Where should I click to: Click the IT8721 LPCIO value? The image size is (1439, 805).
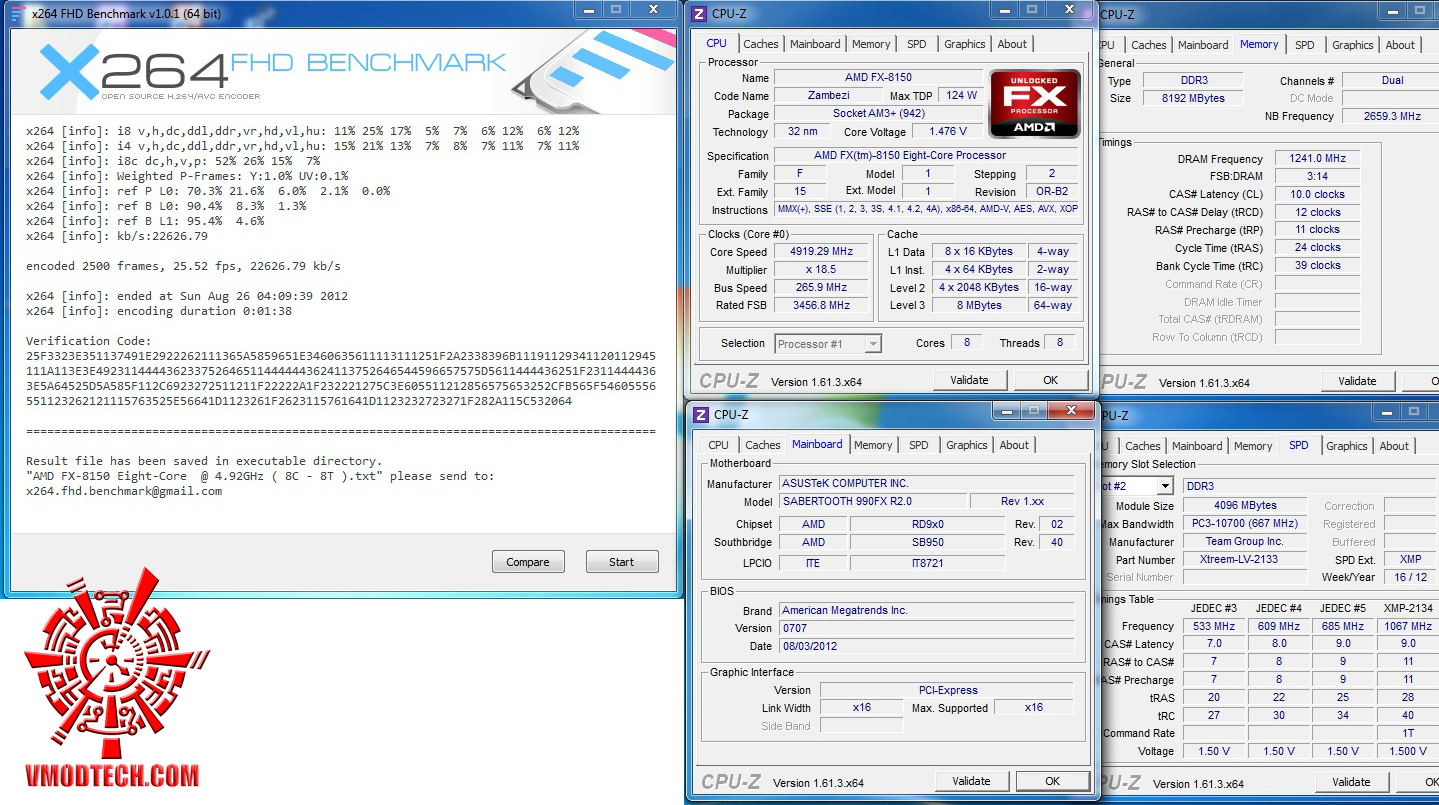coord(927,564)
